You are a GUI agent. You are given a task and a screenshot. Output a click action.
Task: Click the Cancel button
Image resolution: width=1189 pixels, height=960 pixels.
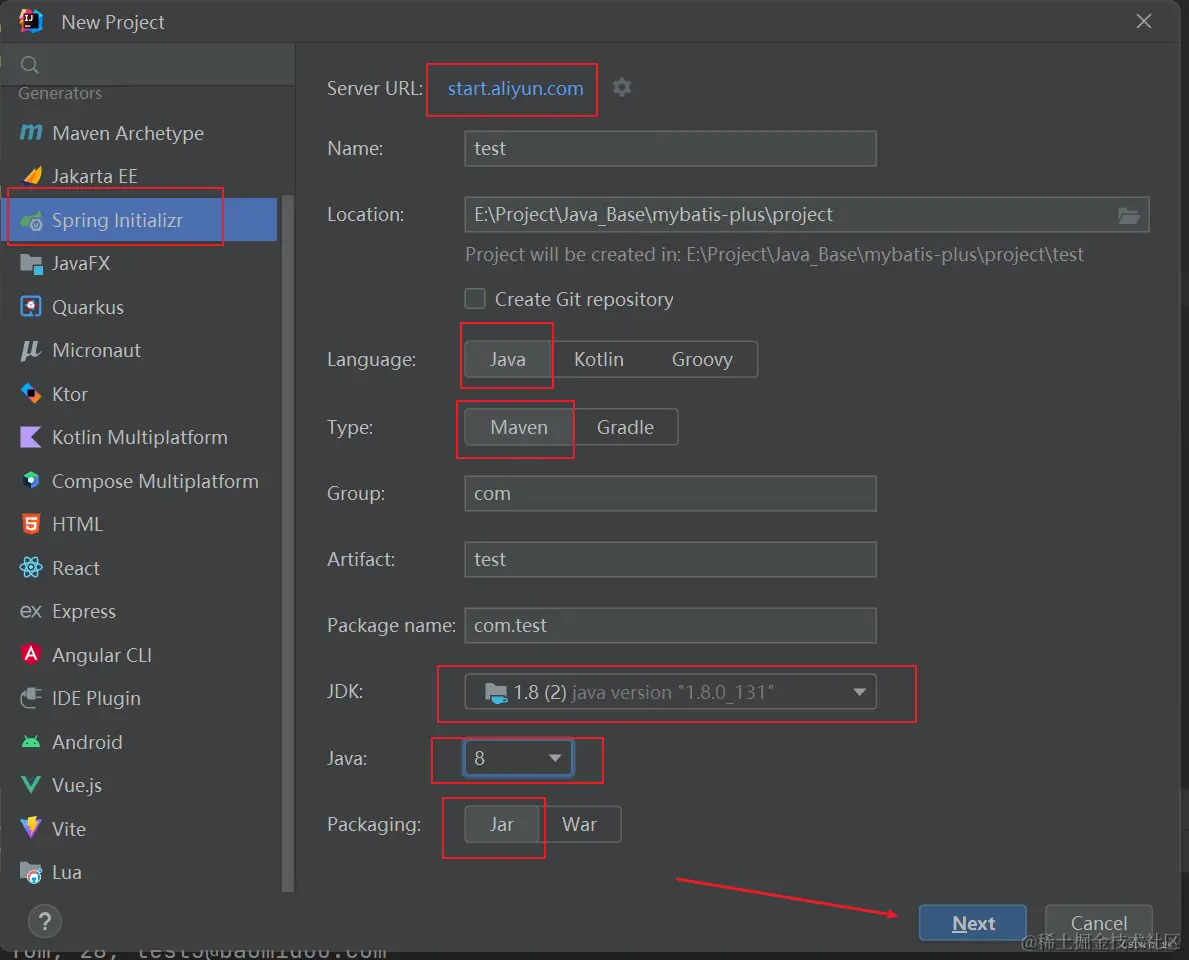(1099, 923)
